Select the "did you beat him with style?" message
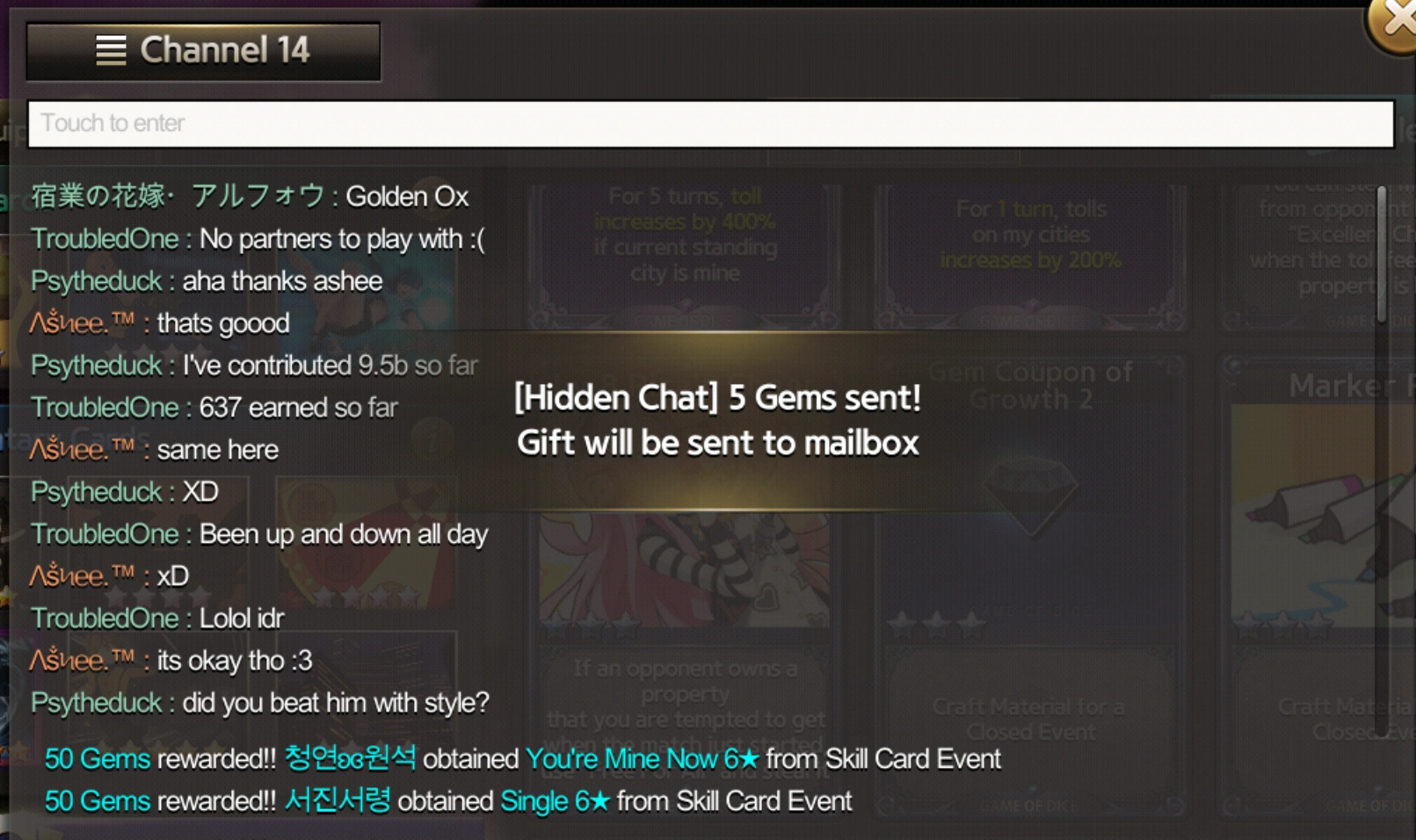 click(335, 703)
